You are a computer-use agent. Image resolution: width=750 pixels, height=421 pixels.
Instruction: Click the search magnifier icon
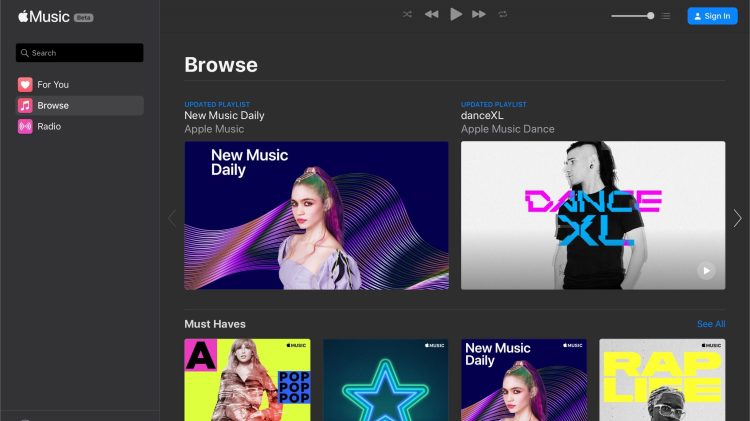point(25,53)
